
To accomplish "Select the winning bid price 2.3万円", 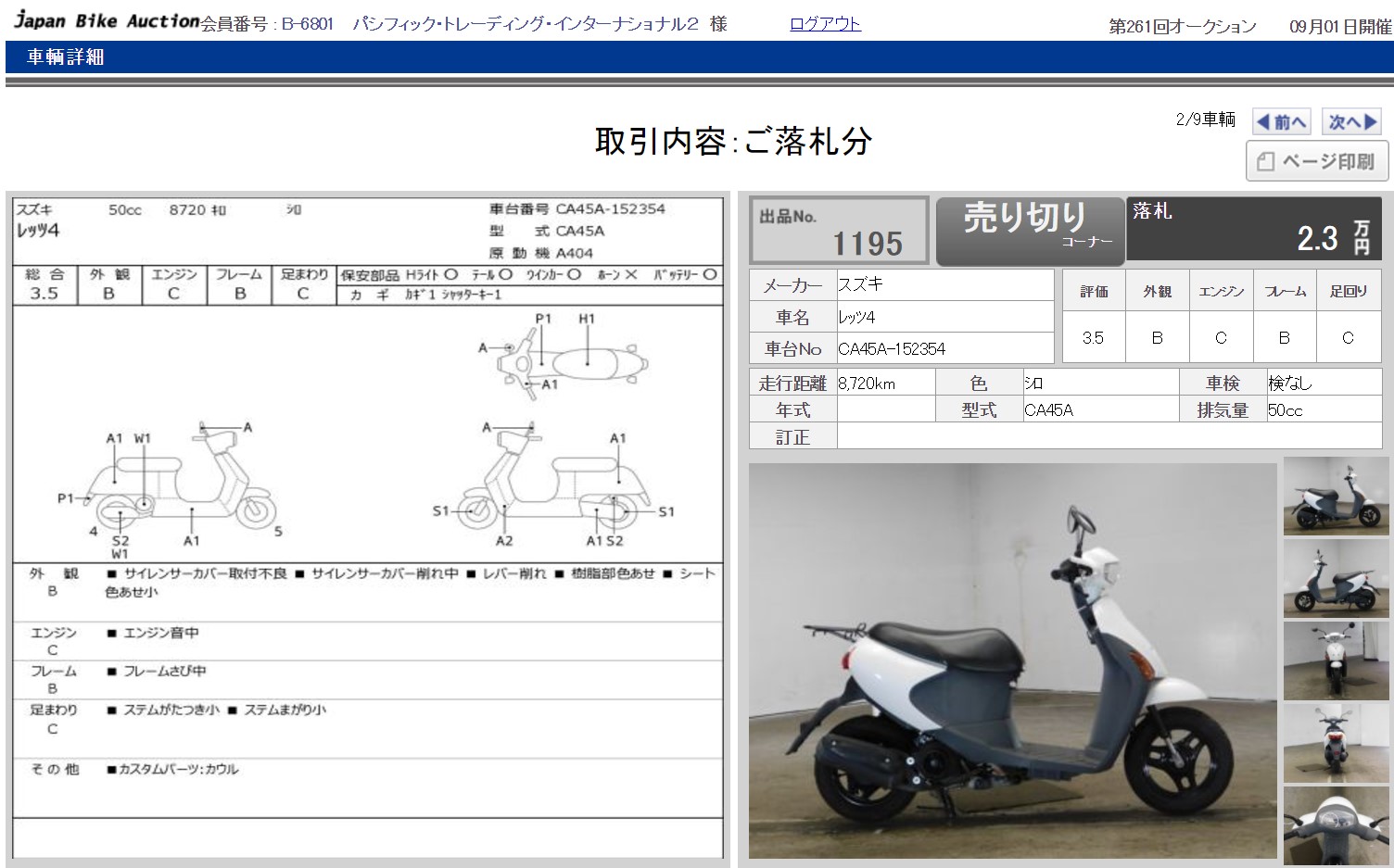I will tap(1333, 238).
